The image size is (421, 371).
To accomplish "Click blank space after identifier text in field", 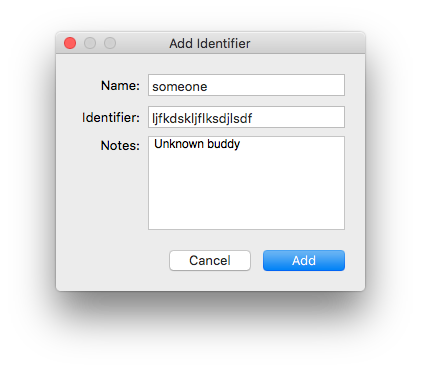I will point(298,118).
